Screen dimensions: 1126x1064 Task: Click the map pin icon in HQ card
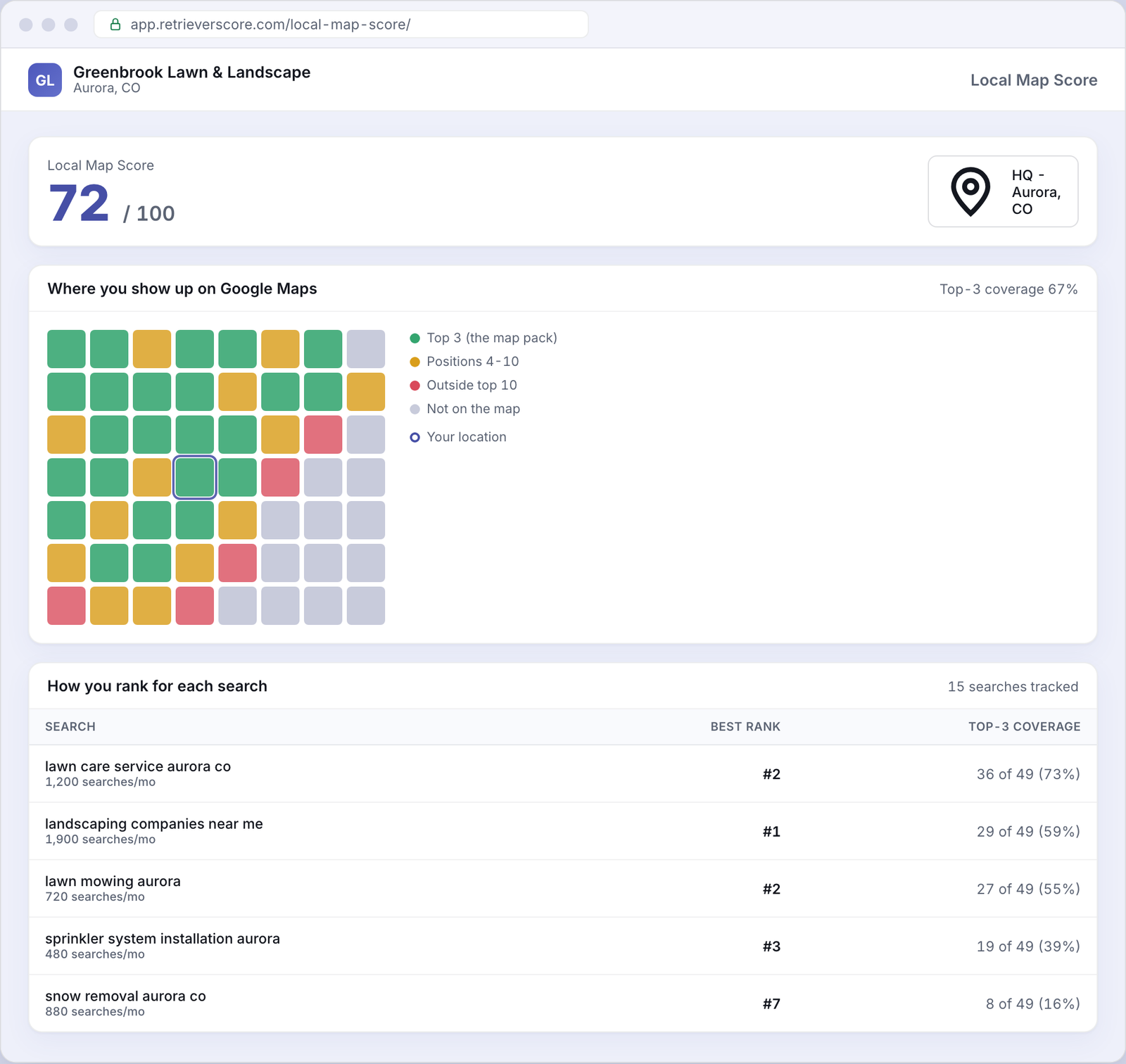coord(970,191)
